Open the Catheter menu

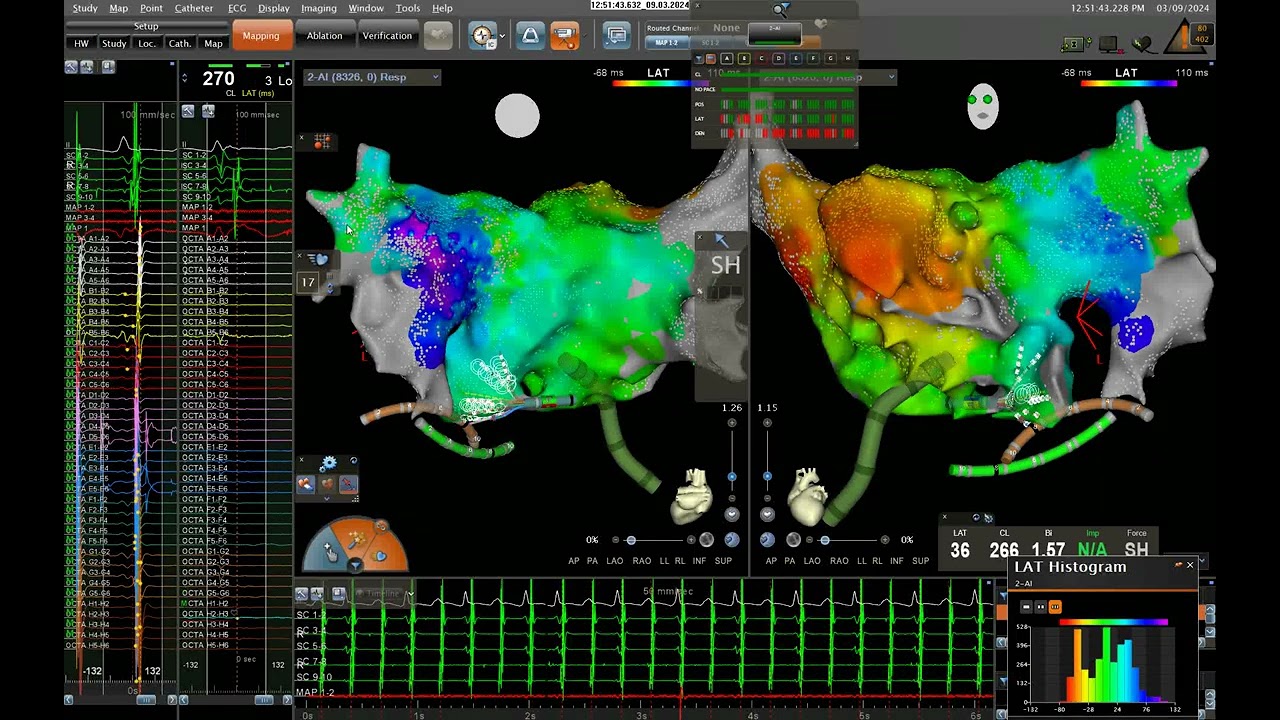point(193,8)
